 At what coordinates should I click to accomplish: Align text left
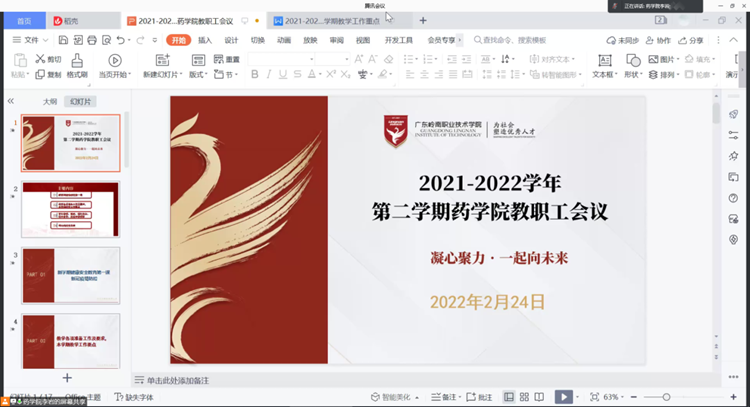click(x=410, y=75)
